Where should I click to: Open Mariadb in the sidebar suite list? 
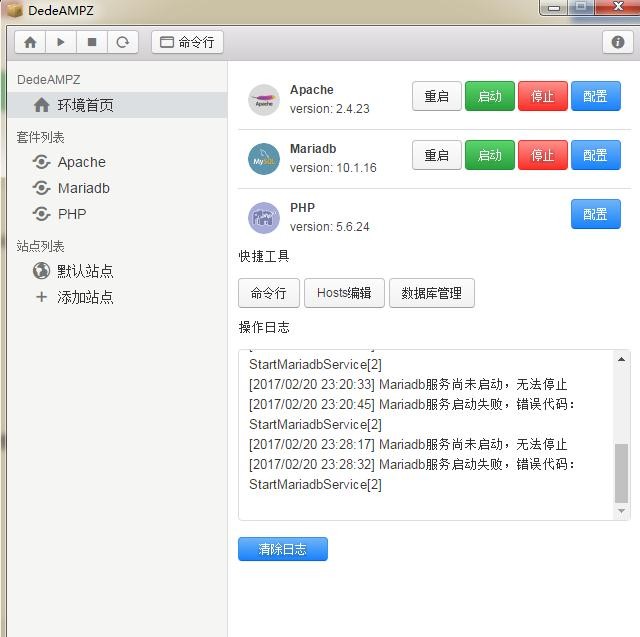click(84, 188)
